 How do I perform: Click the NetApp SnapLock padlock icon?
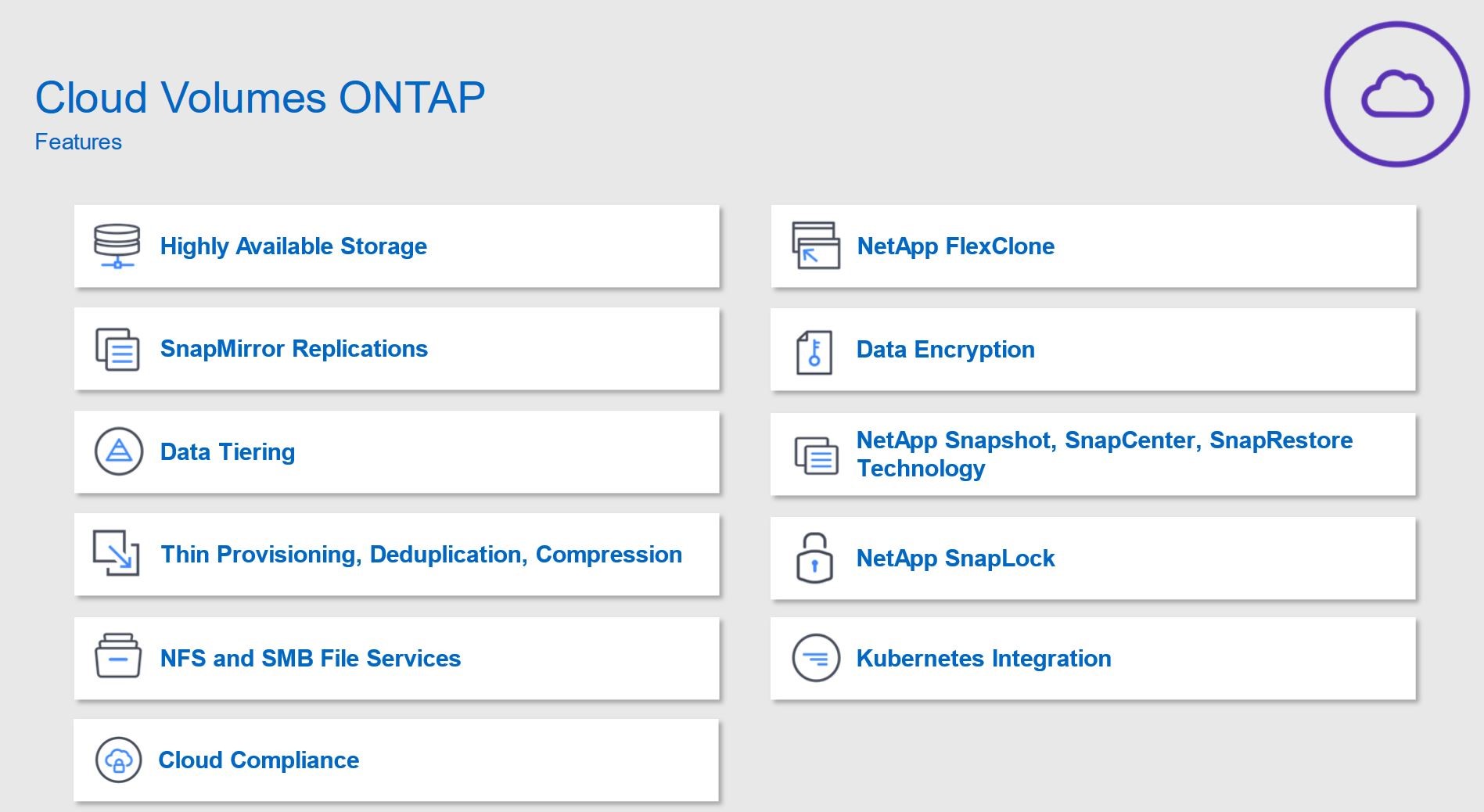click(814, 558)
